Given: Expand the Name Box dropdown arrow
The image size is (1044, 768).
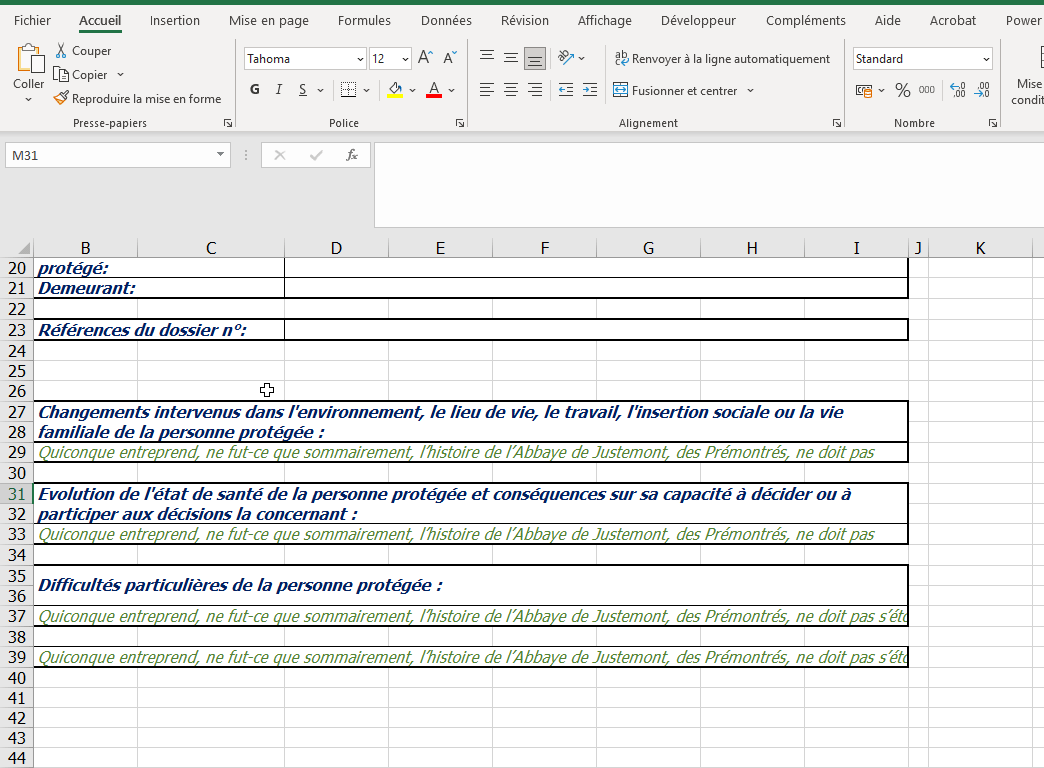Looking at the screenshot, I should click(x=221, y=155).
